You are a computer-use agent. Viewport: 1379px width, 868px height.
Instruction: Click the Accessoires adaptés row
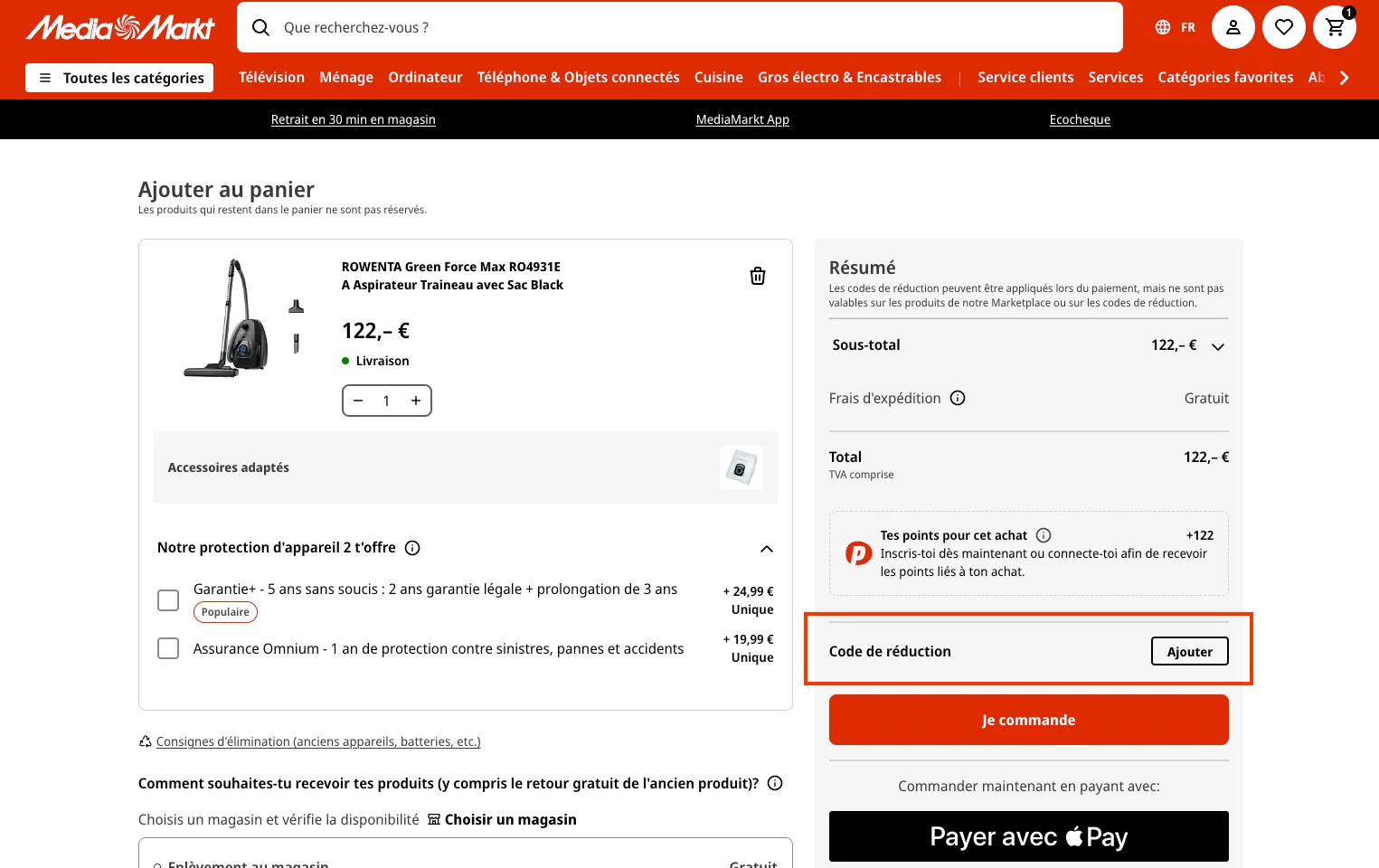coord(466,467)
